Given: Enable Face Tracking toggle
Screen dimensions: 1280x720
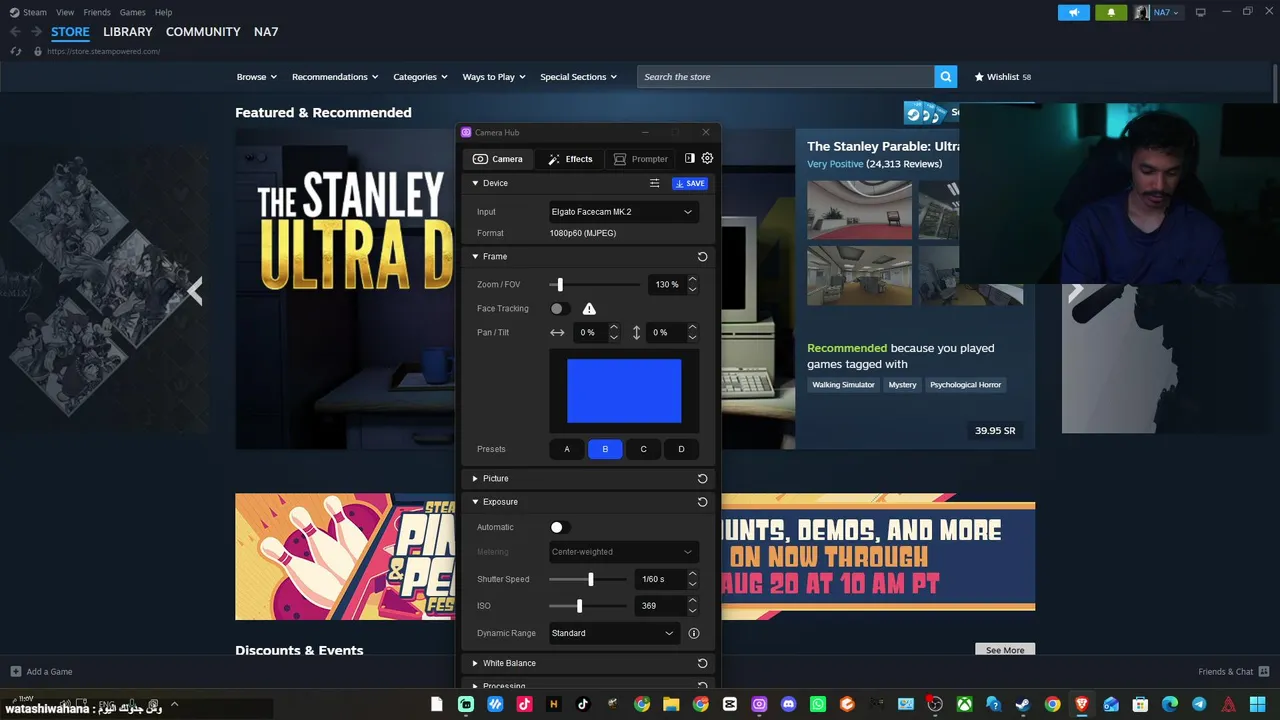Looking at the screenshot, I should pos(560,309).
